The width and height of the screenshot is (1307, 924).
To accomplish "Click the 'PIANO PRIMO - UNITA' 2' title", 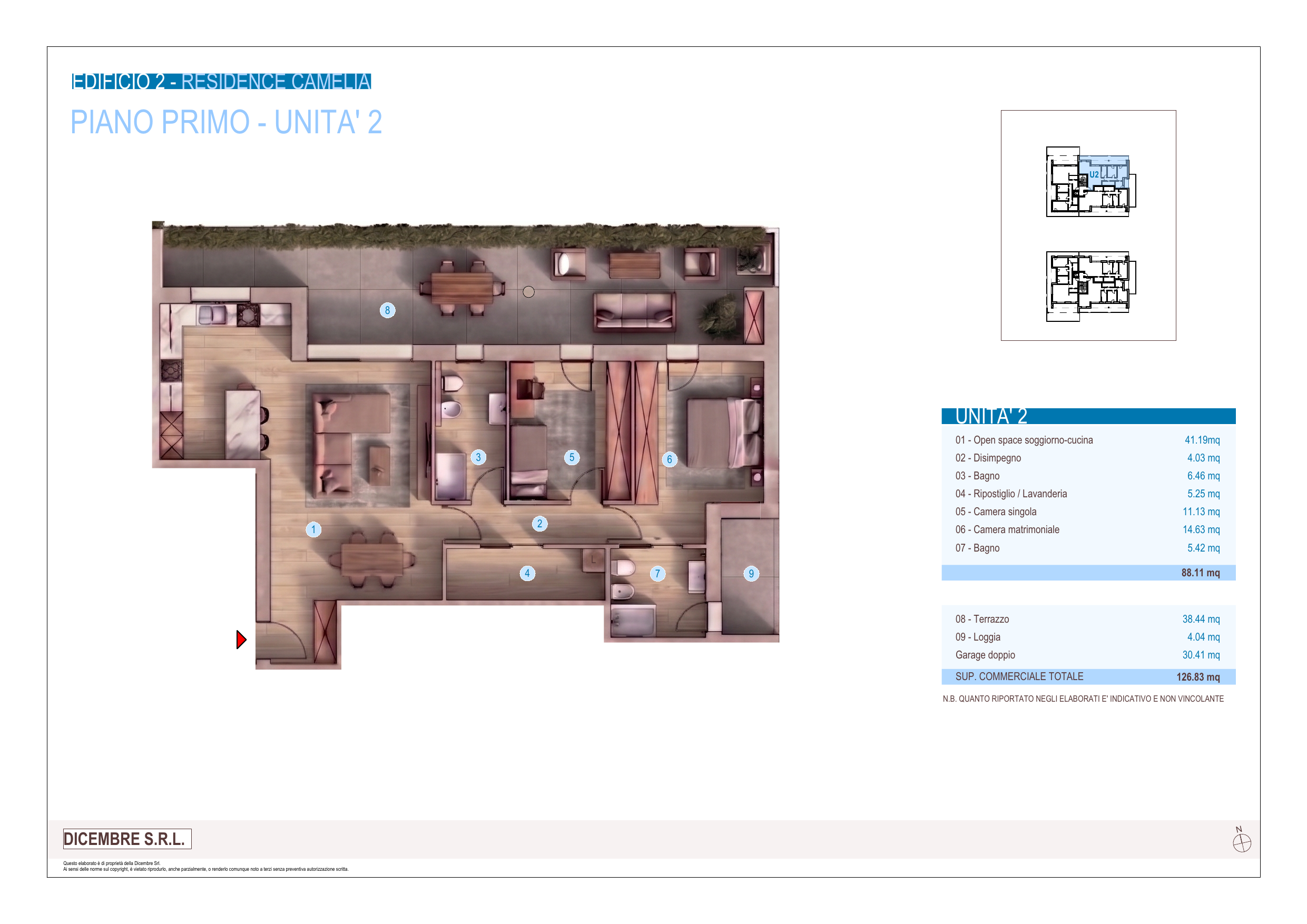I will point(226,122).
